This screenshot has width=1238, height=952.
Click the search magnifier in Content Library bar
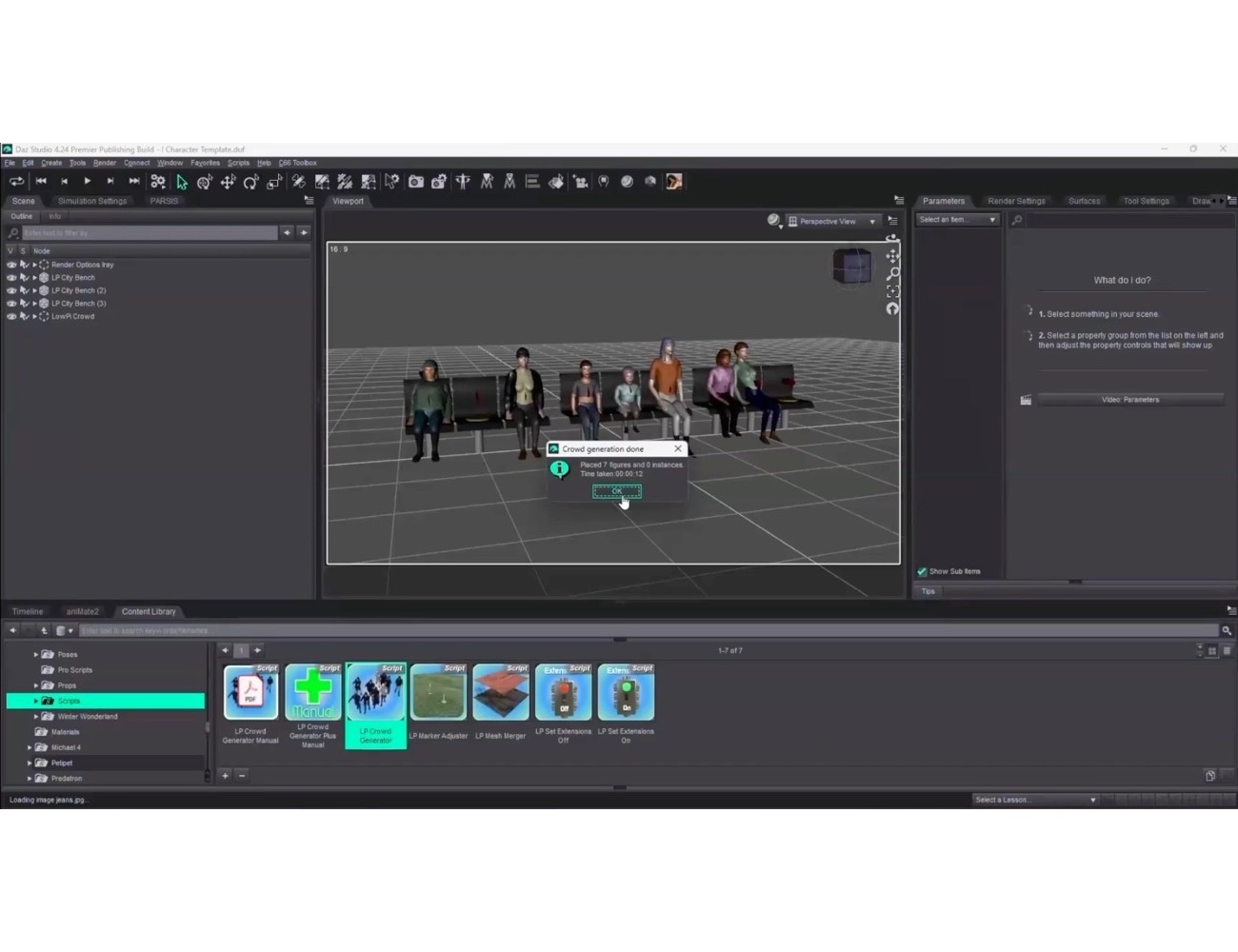tap(1228, 629)
